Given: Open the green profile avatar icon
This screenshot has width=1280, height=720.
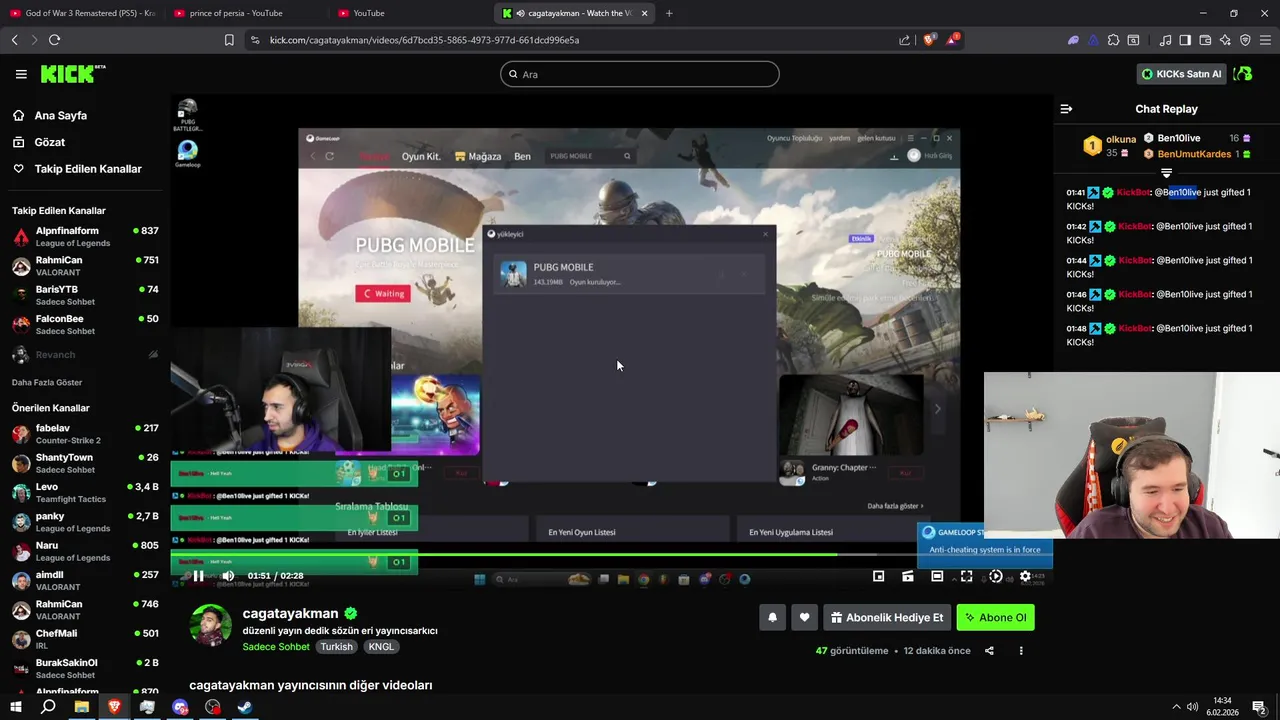Looking at the screenshot, I should click(1243, 74).
